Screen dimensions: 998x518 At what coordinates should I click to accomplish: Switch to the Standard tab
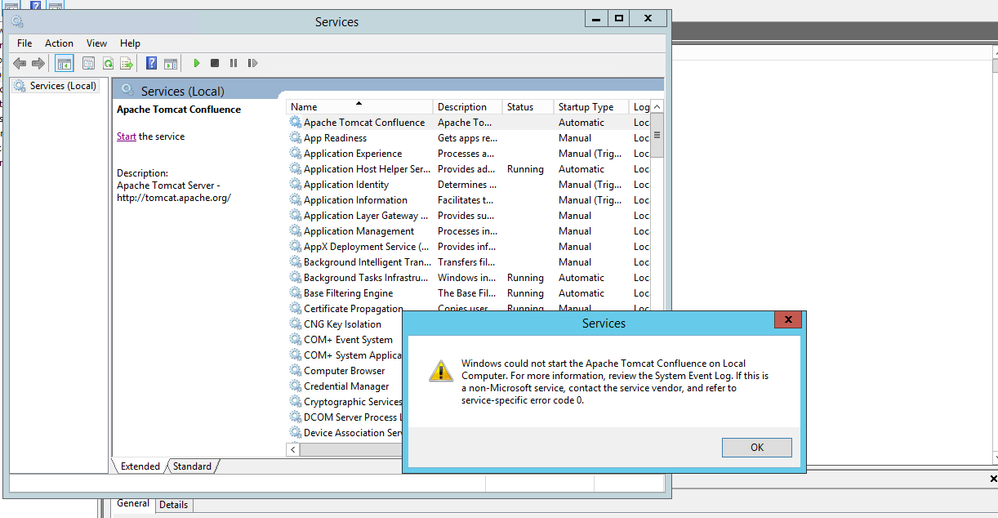(192, 466)
